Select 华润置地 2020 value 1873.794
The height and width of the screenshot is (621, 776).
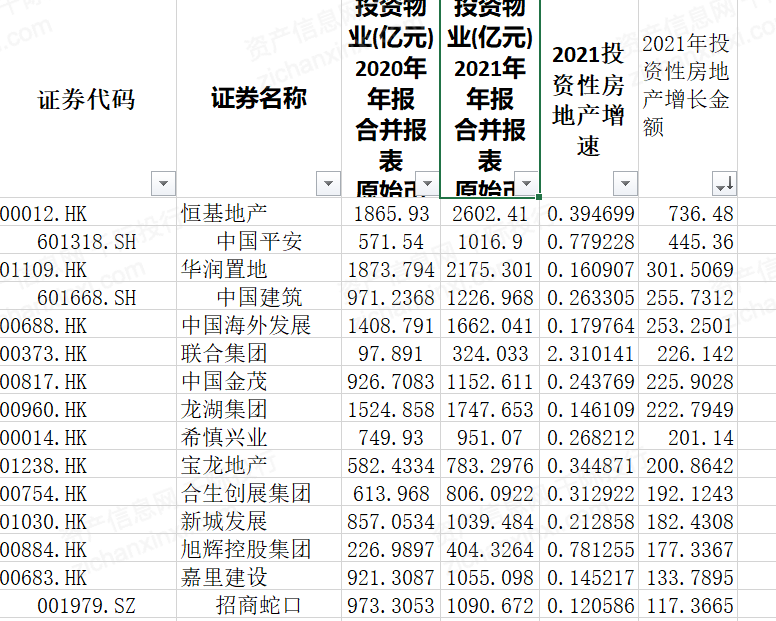(391, 270)
